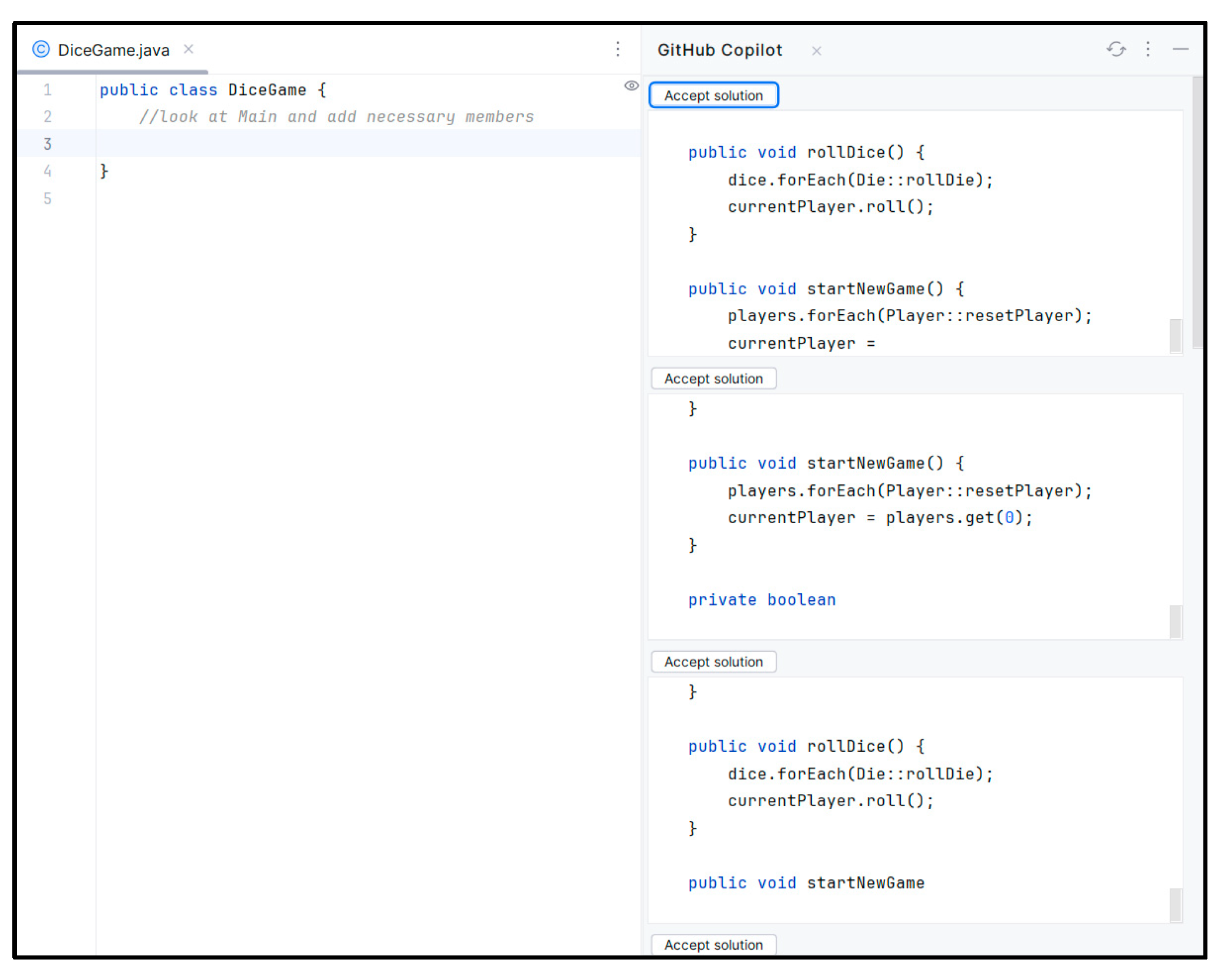
Task: Click the refresh icon in Copilot panel
Action: coord(1116,49)
